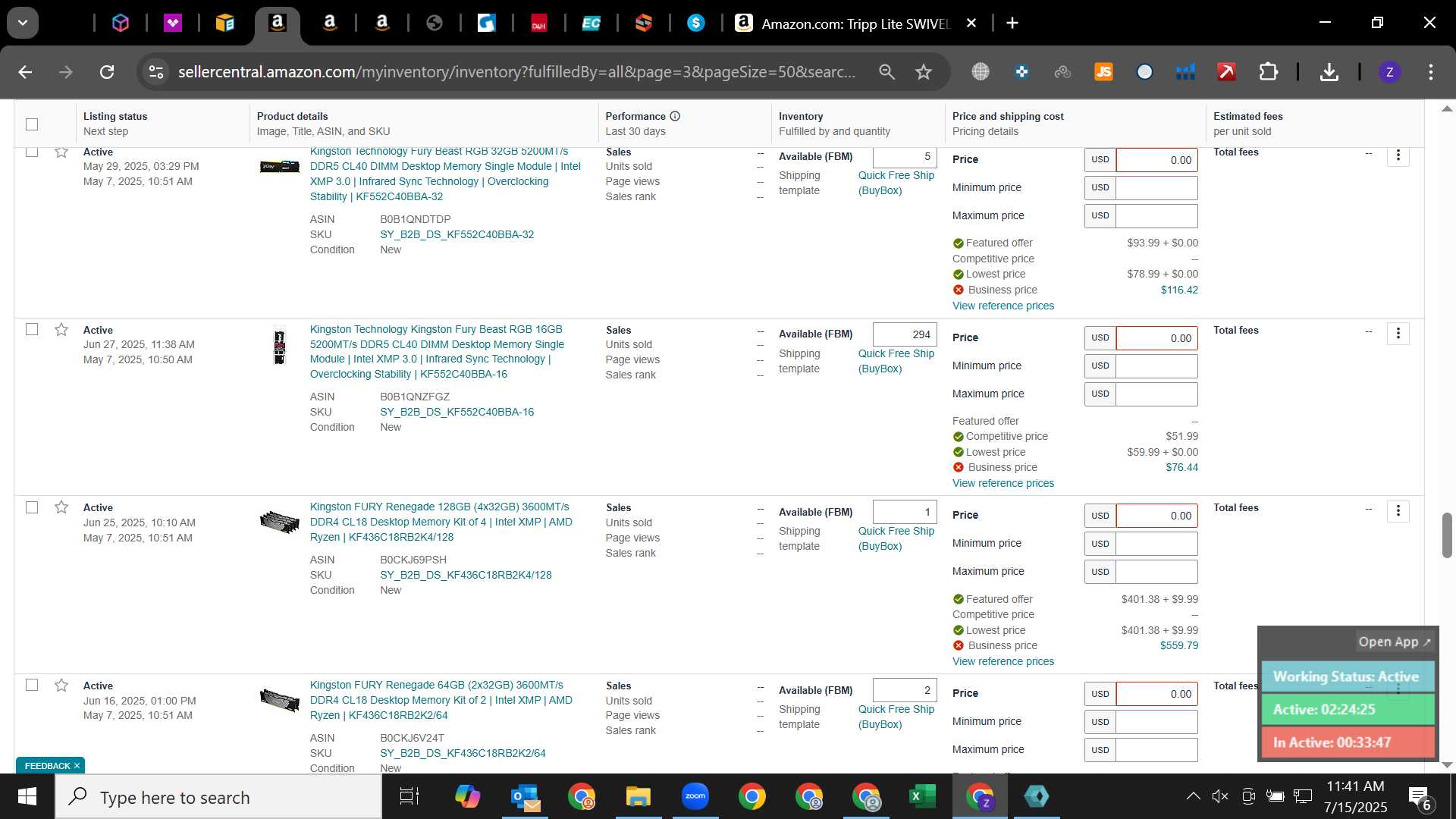
Task: Open Task View on the taskbar
Action: click(409, 796)
